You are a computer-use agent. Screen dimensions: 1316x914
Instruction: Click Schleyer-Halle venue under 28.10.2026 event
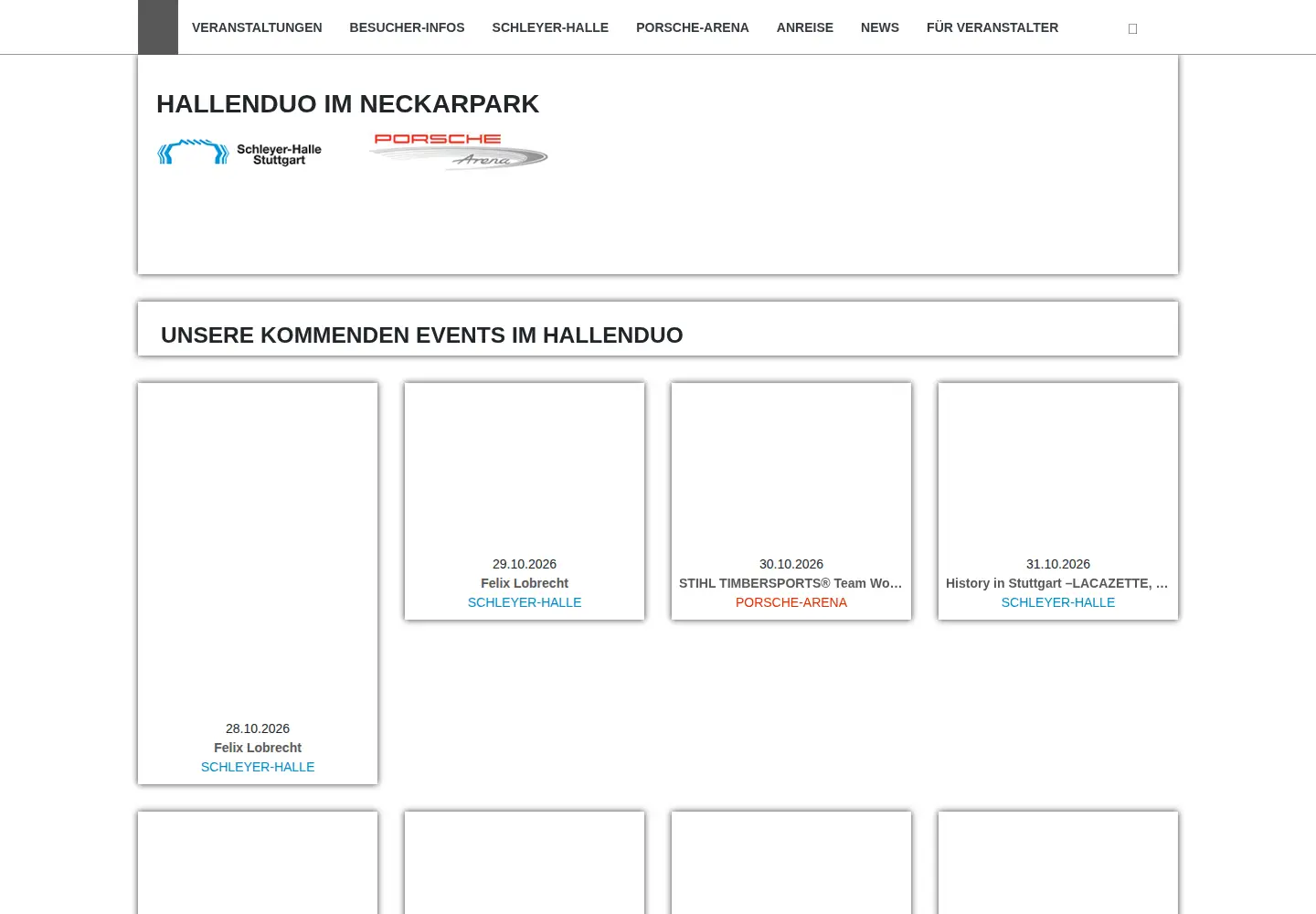click(258, 767)
